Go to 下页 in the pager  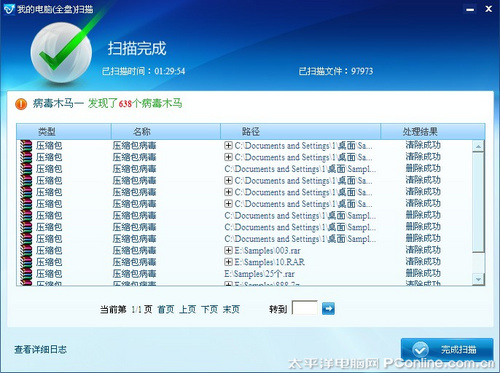209,309
